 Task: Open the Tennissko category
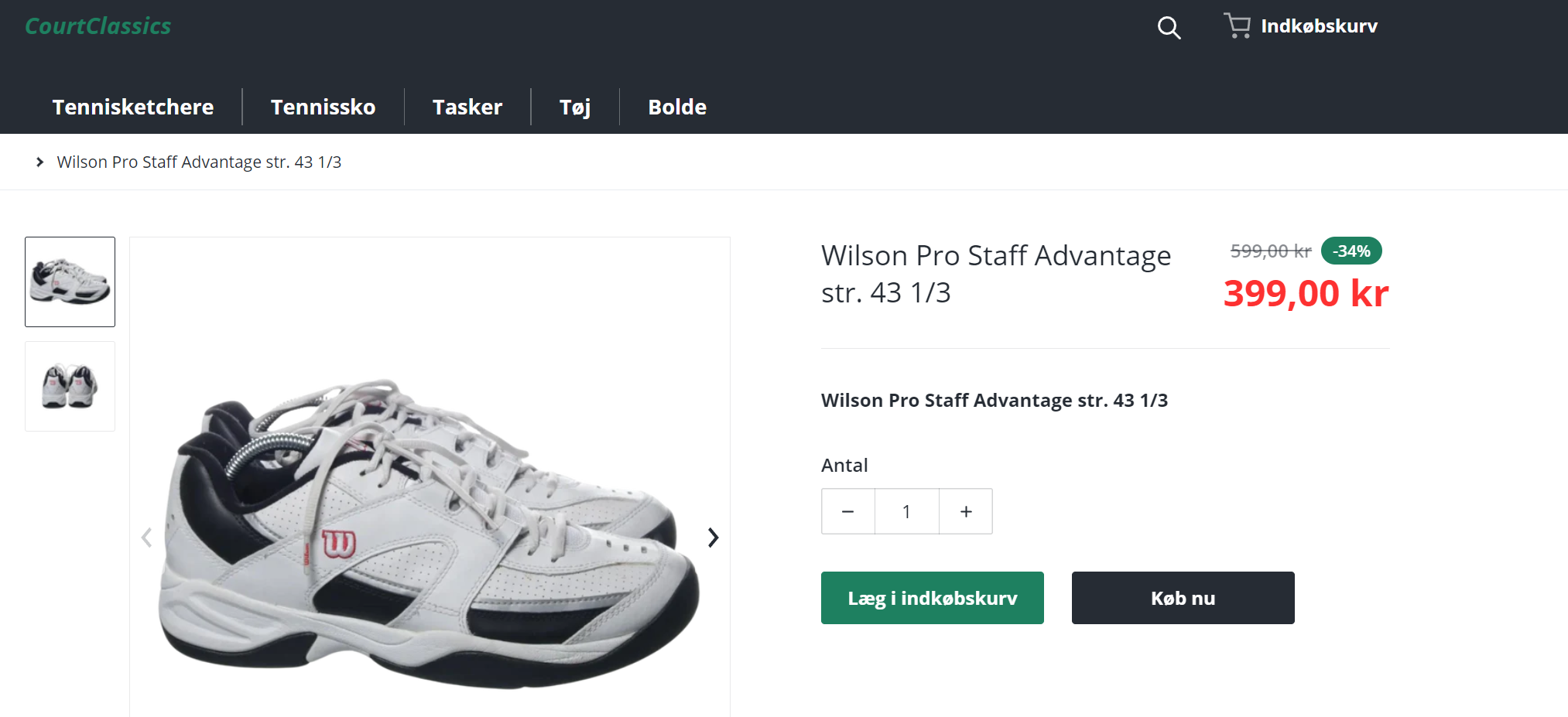323,107
